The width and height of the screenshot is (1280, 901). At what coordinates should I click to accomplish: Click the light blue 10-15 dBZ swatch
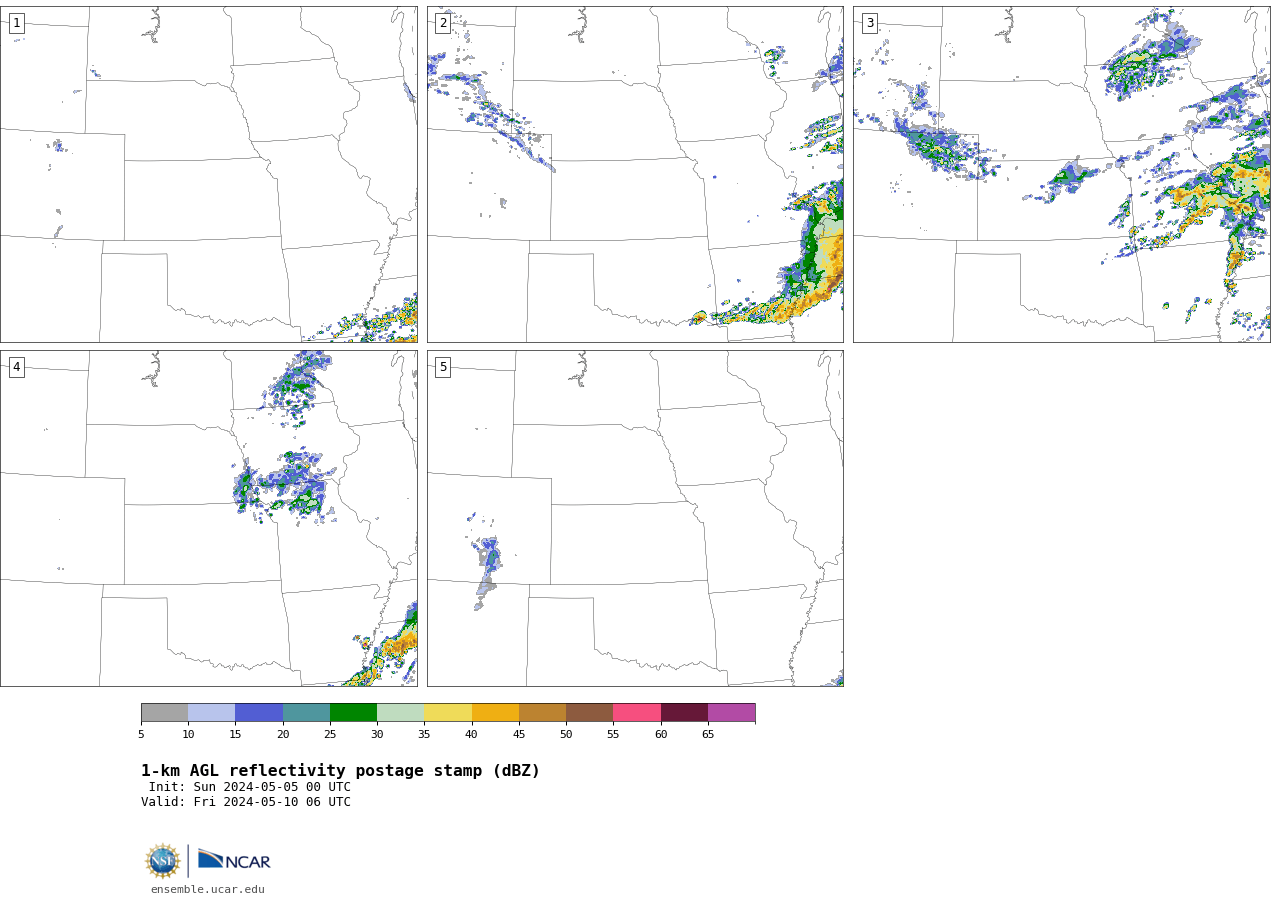(x=211, y=712)
